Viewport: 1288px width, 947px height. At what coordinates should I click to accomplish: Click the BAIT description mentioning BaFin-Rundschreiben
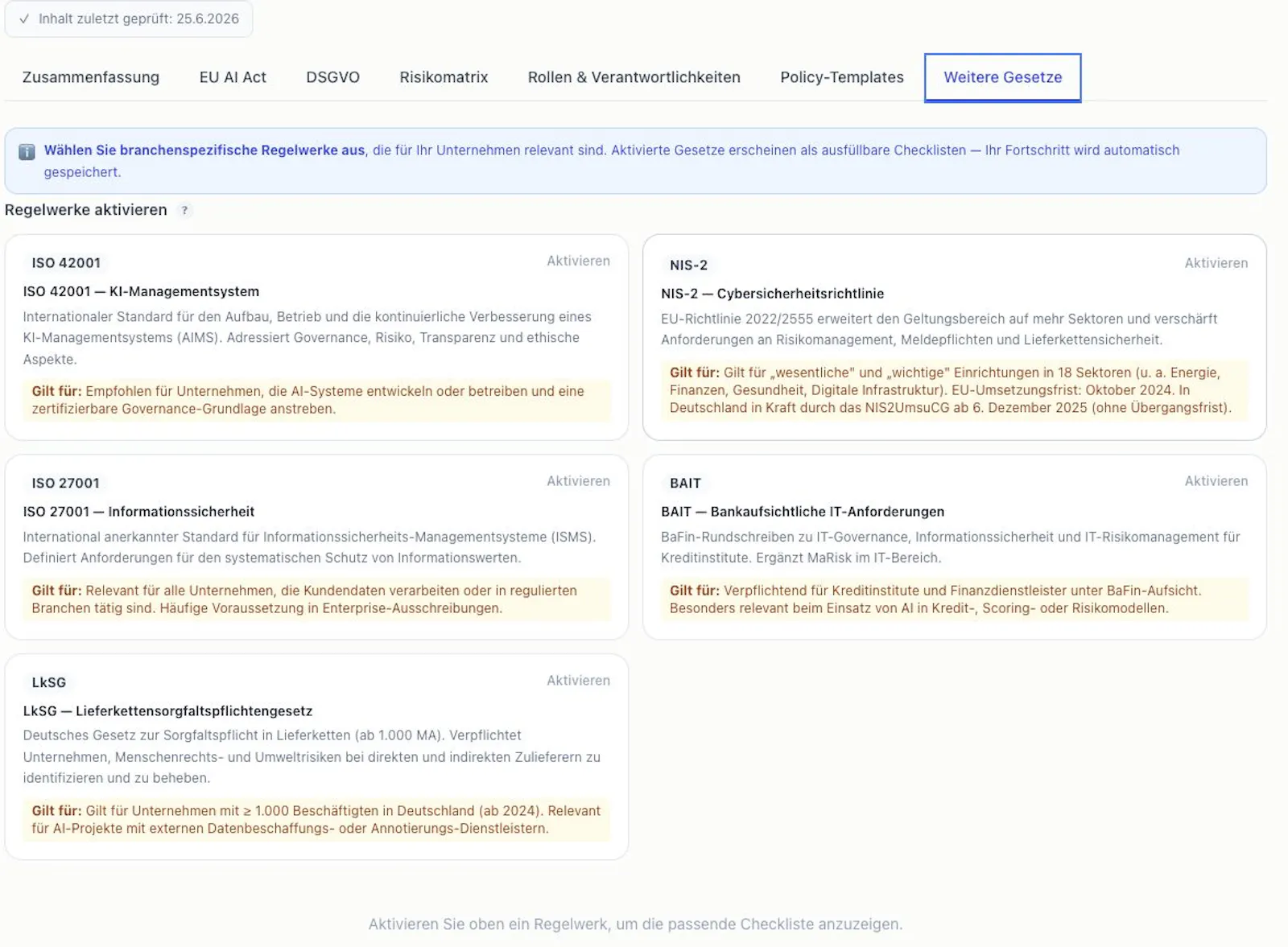click(951, 547)
